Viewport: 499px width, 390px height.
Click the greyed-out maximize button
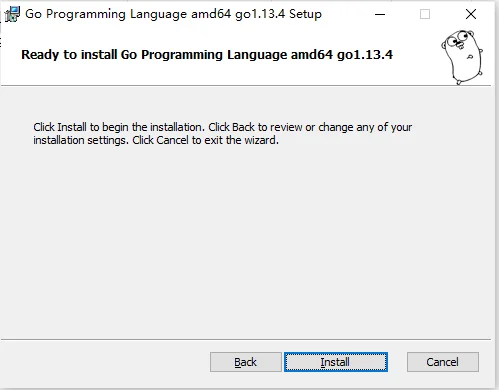click(x=425, y=14)
